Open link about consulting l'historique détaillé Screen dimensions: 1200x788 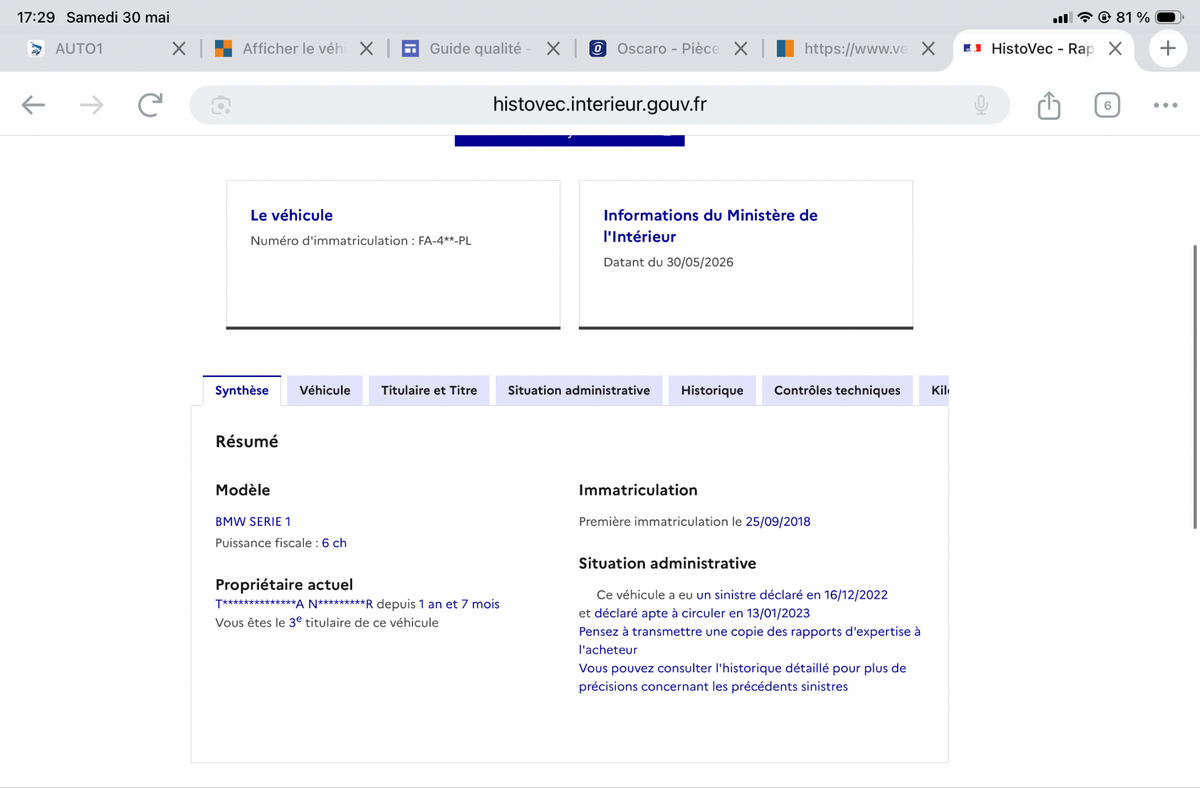tap(742, 677)
